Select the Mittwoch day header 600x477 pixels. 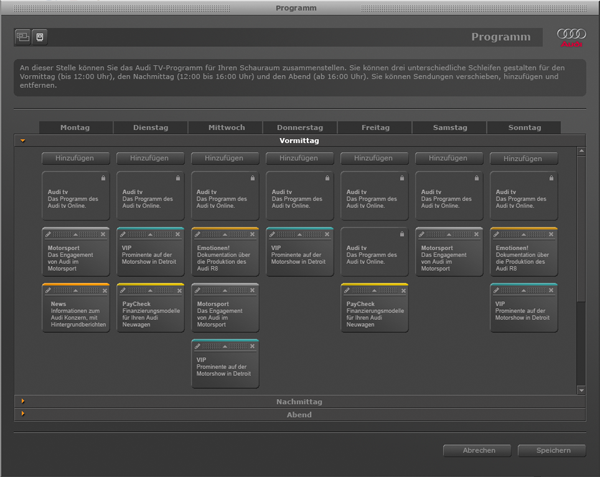tap(227, 127)
